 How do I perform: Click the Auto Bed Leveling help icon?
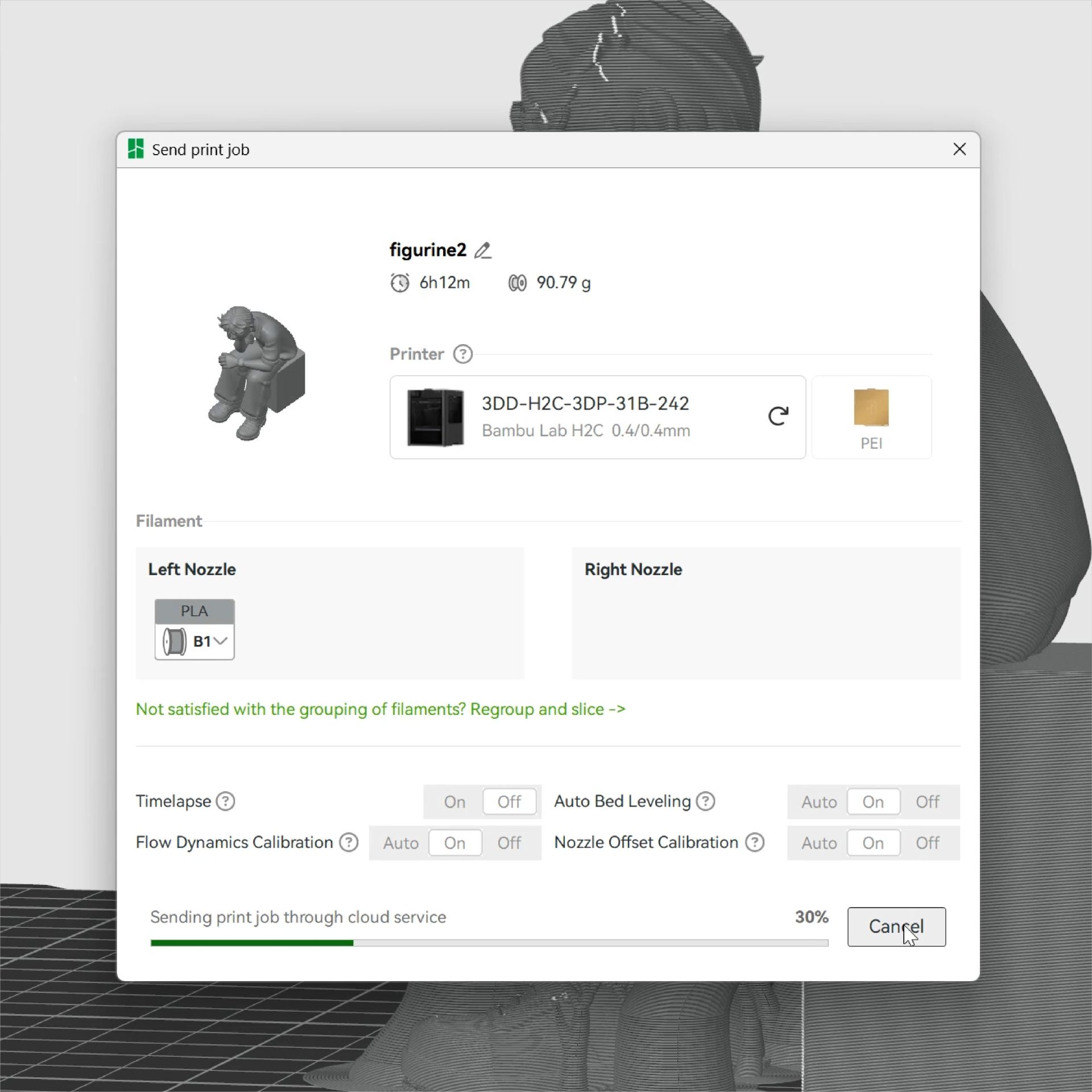click(705, 801)
